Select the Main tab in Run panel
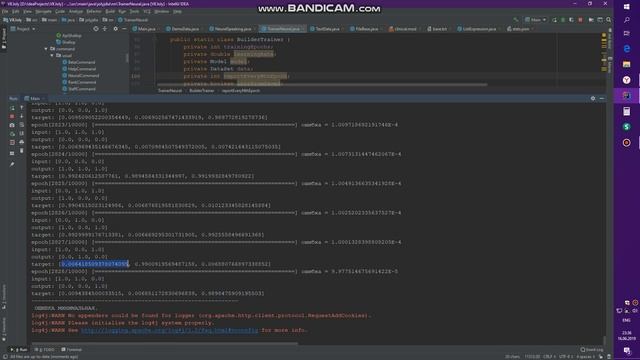This screenshot has width=640, height=360. point(35,98)
